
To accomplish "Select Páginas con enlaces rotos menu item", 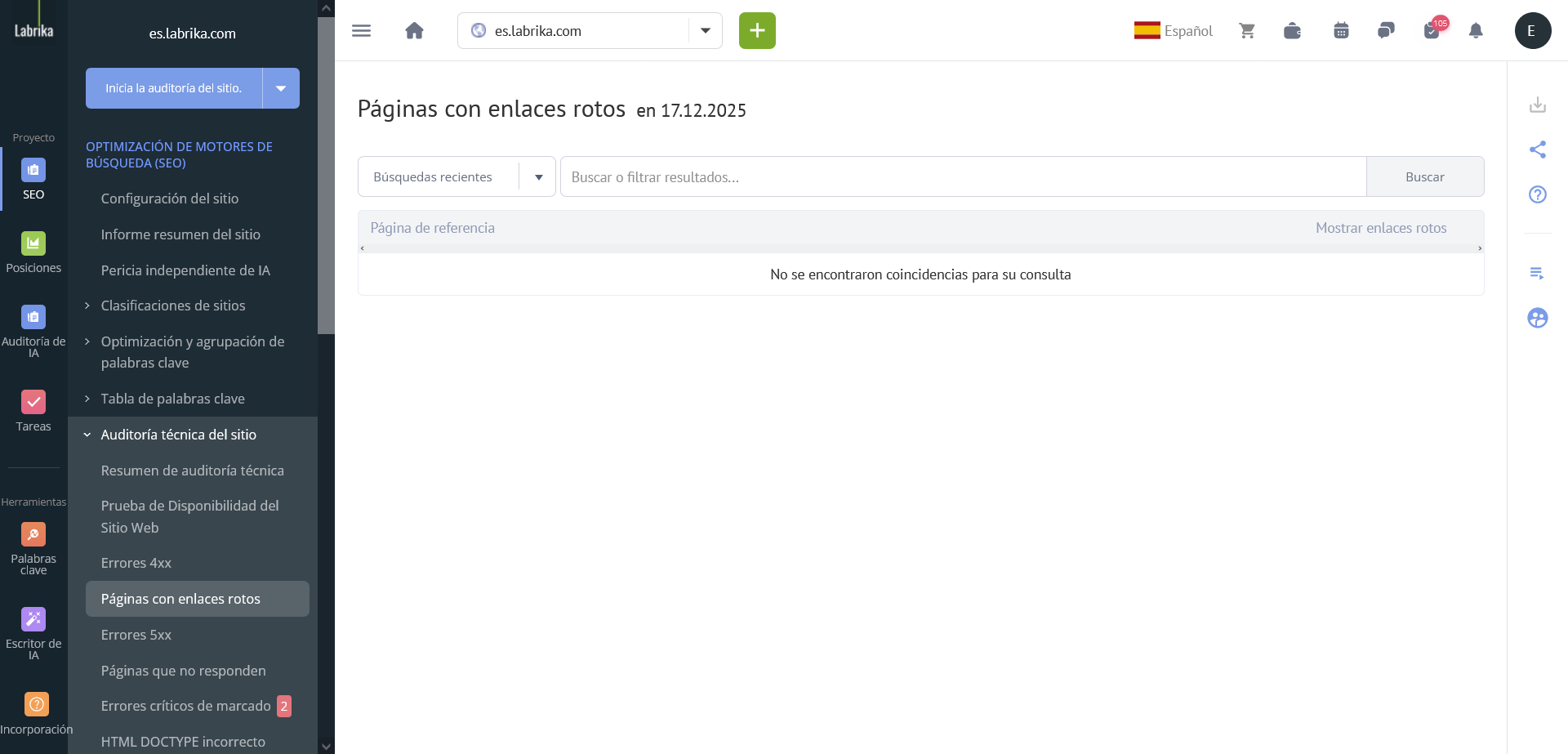I will click(198, 599).
